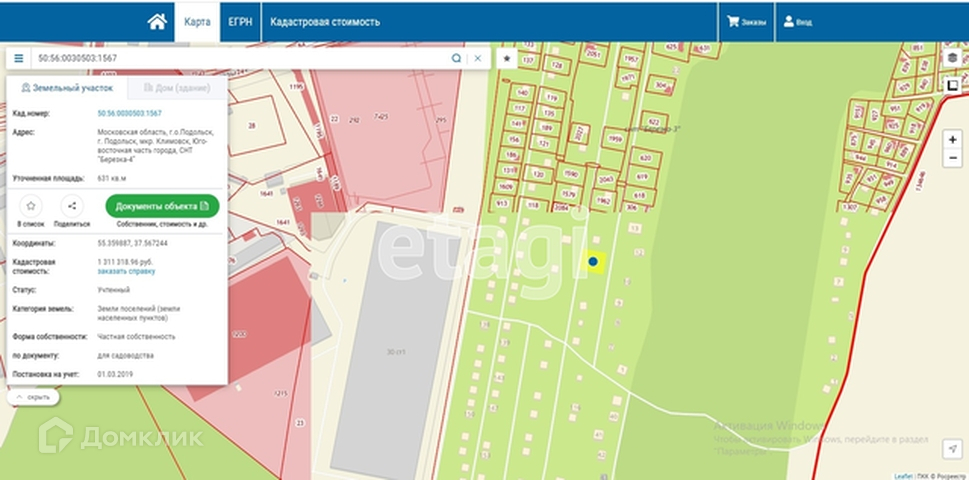Open Кадастровая стоимость section
The height and width of the screenshot is (480, 969).
(x=325, y=22)
